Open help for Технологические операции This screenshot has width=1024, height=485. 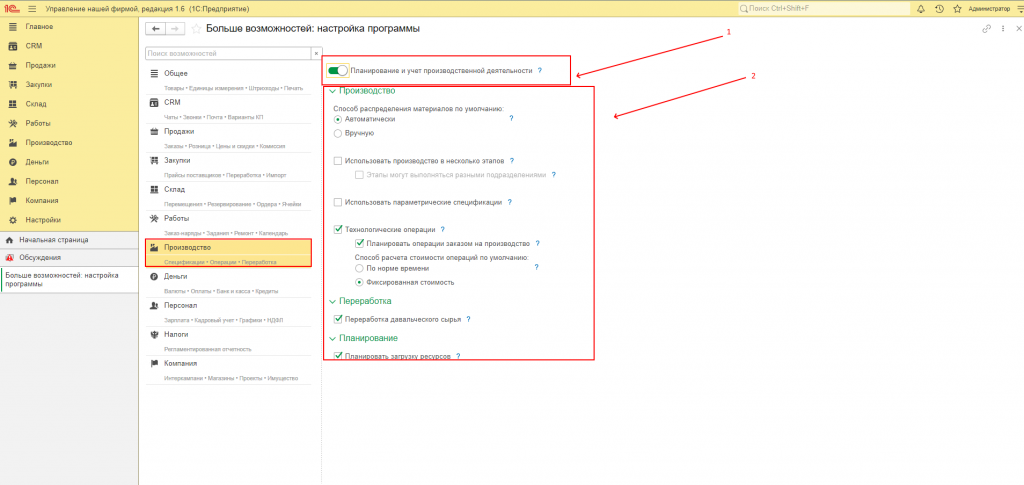coord(443,229)
